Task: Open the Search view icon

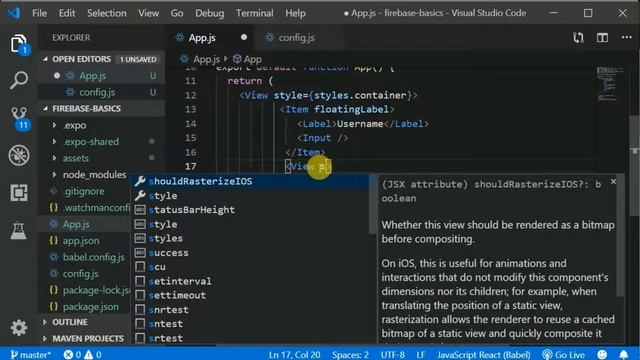Action: [19, 80]
